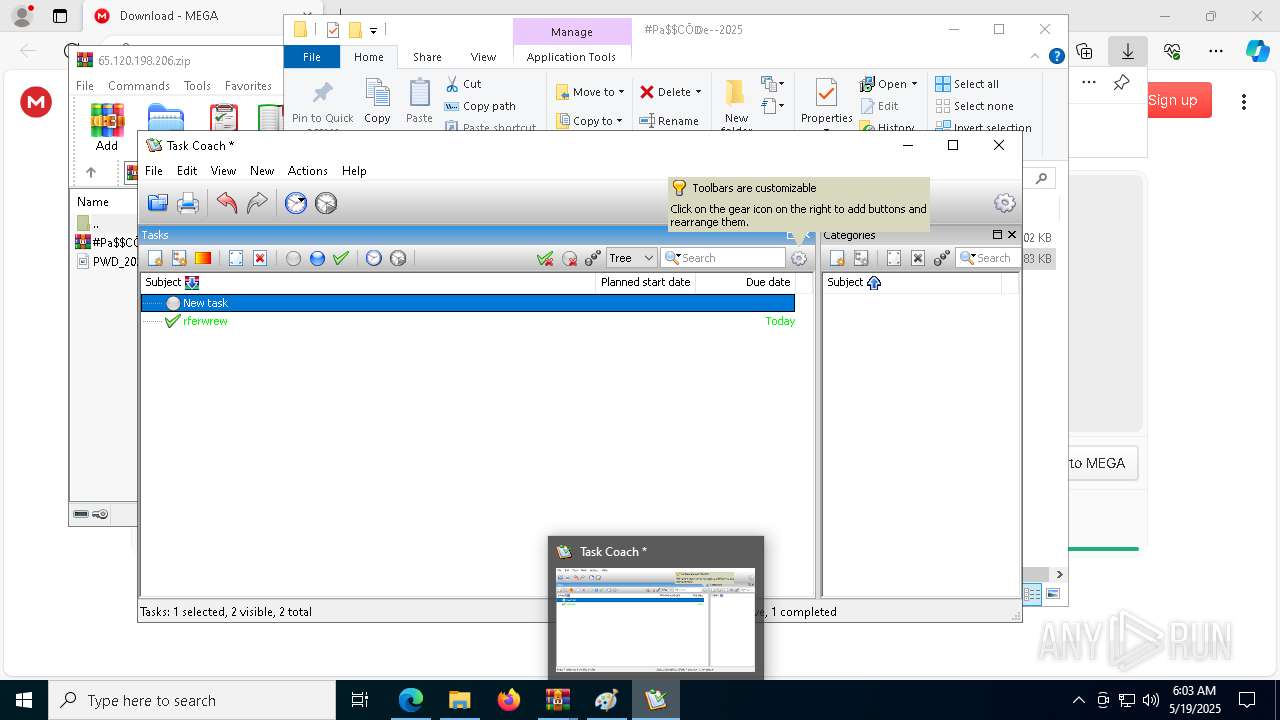Sort categories by Subject column header

pos(911,282)
